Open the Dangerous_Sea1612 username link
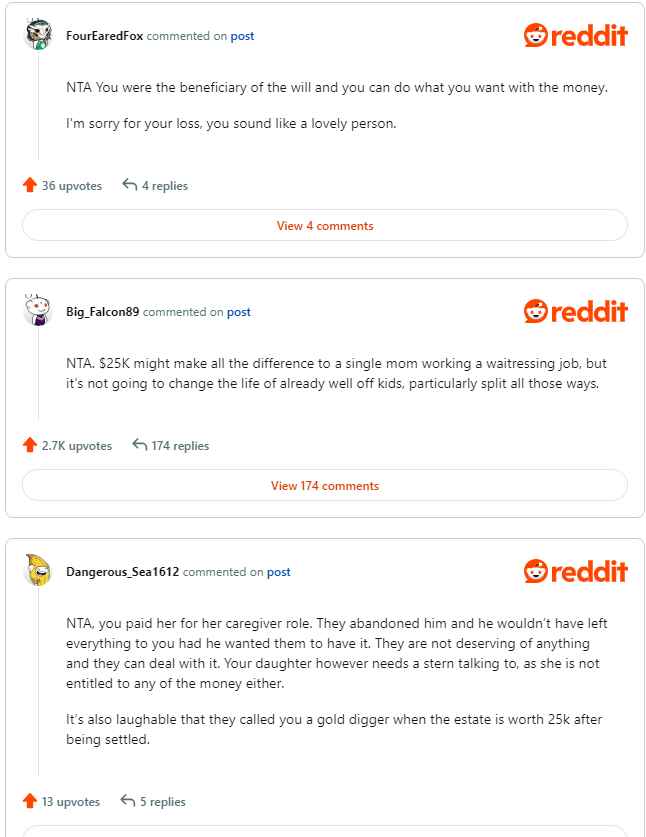This screenshot has width=646, height=837. pyautogui.click(x=123, y=572)
